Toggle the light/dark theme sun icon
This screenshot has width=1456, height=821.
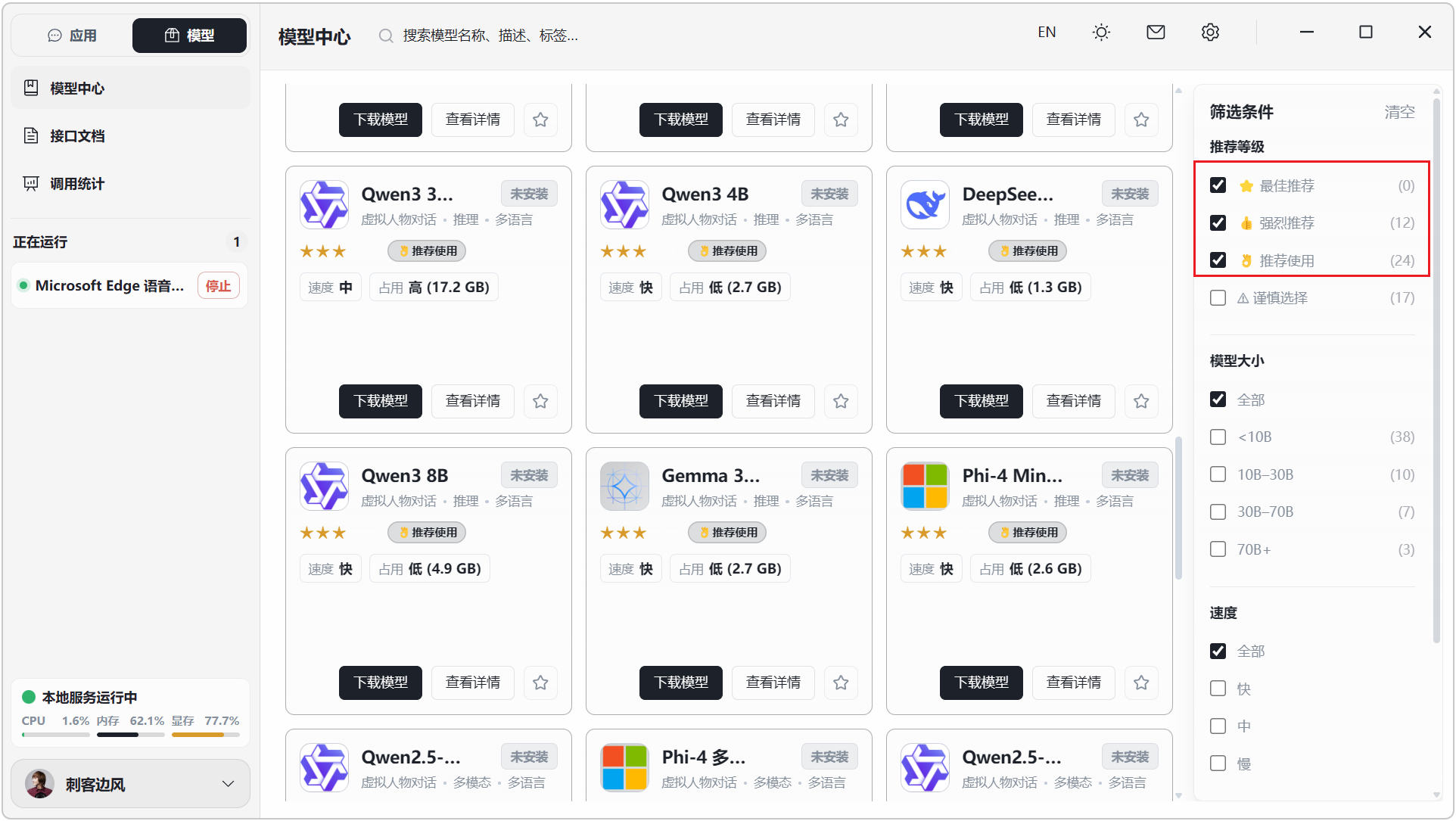coord(1101,33)
